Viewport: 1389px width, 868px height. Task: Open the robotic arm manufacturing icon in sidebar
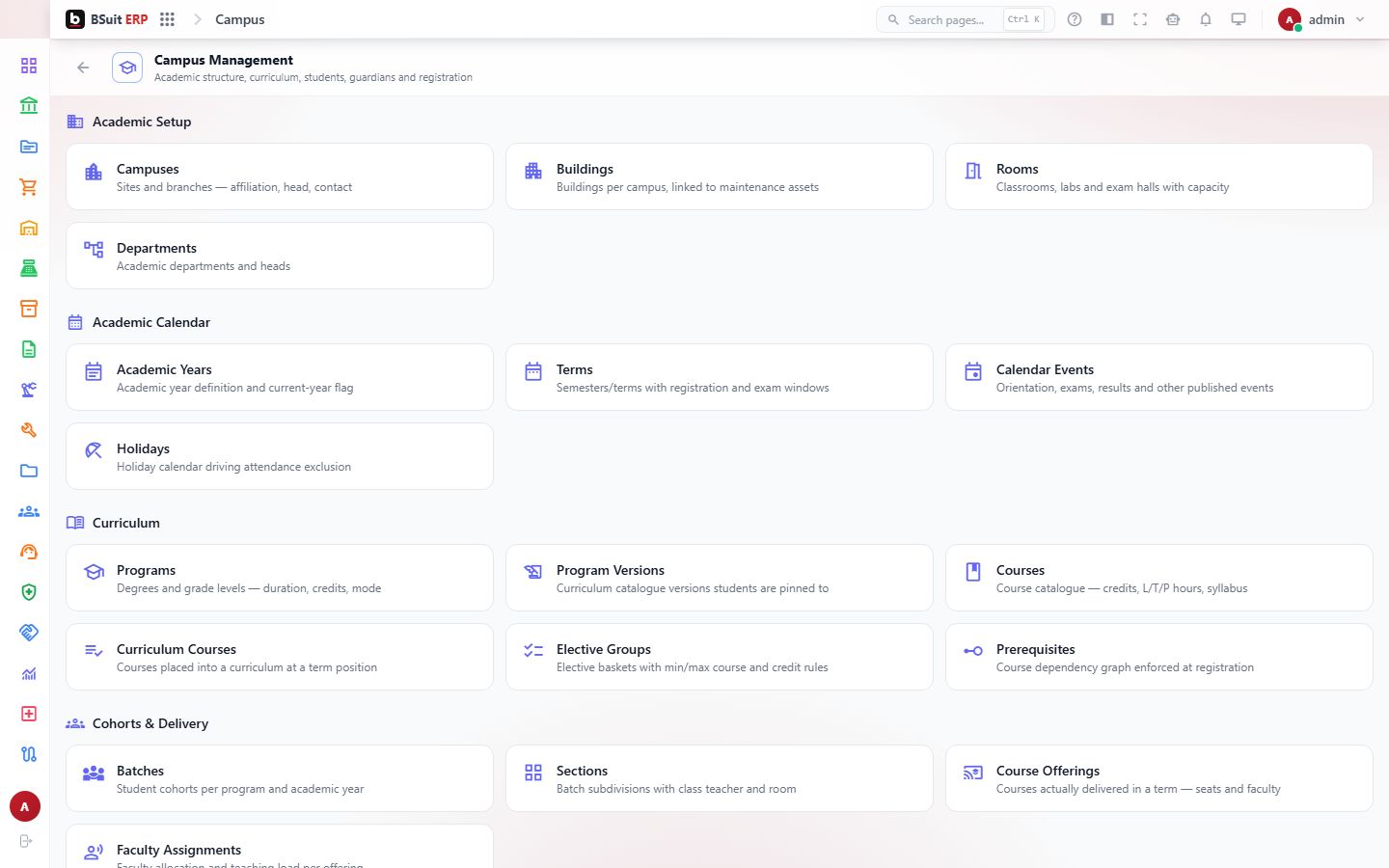(29, 390)
